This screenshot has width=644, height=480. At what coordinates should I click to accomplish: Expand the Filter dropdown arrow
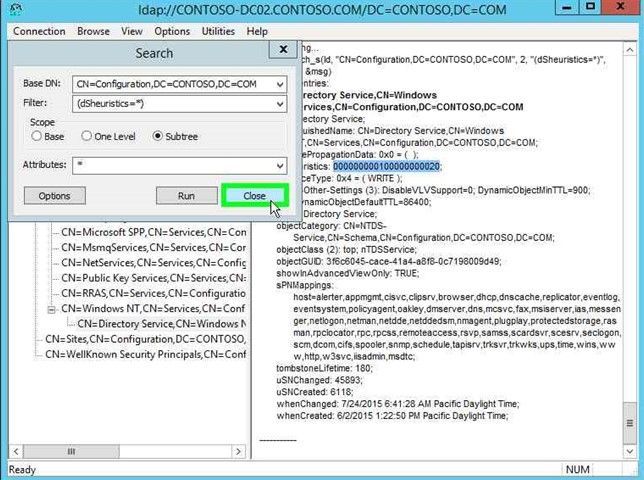280,104
